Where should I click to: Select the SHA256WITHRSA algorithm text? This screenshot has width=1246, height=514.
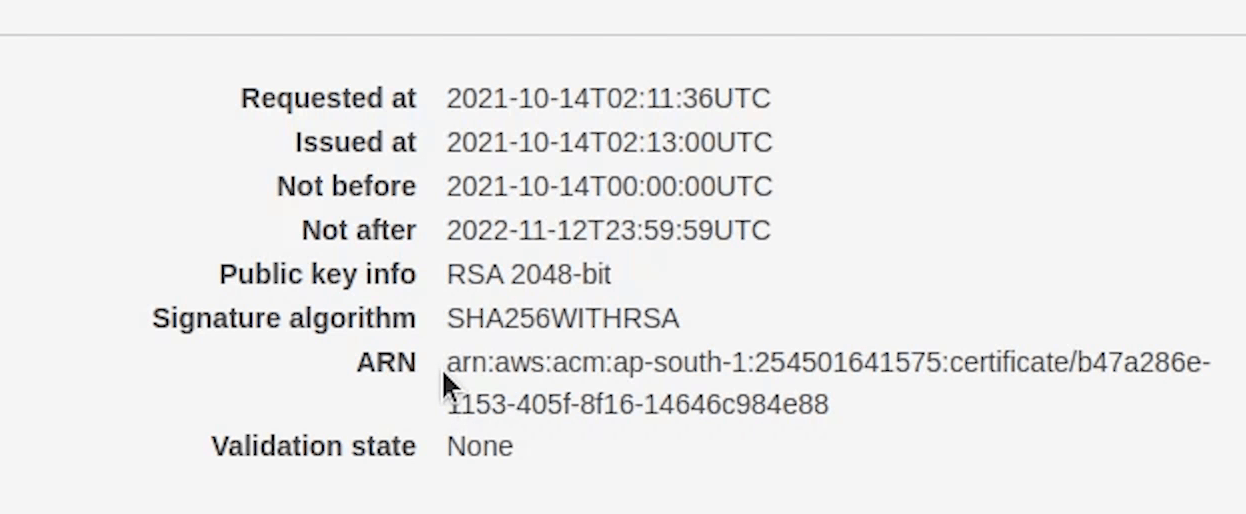pyautogui.click(x=562, y=319)
